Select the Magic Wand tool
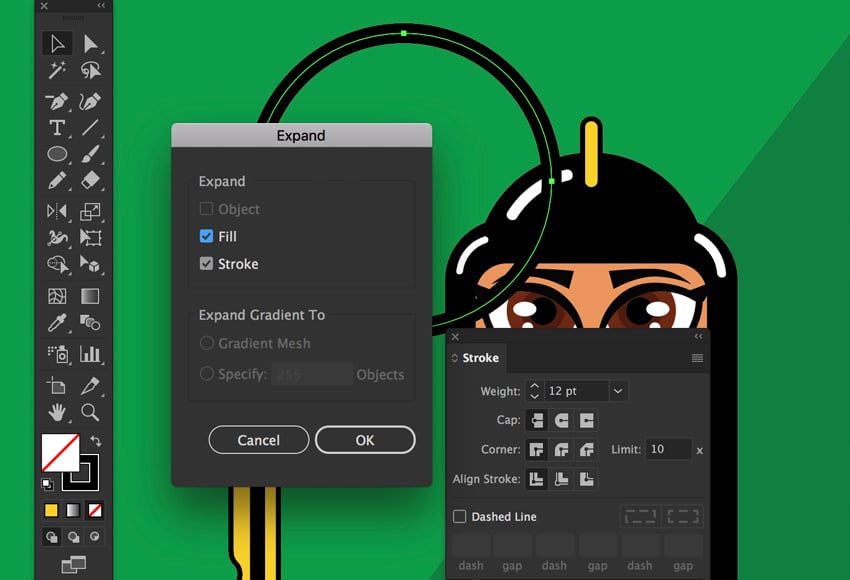 pos(57,70)
